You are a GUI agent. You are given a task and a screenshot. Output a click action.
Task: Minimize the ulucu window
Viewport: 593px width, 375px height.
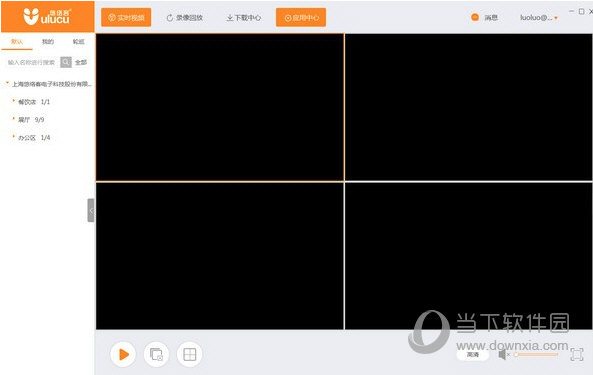pos(572,11)
